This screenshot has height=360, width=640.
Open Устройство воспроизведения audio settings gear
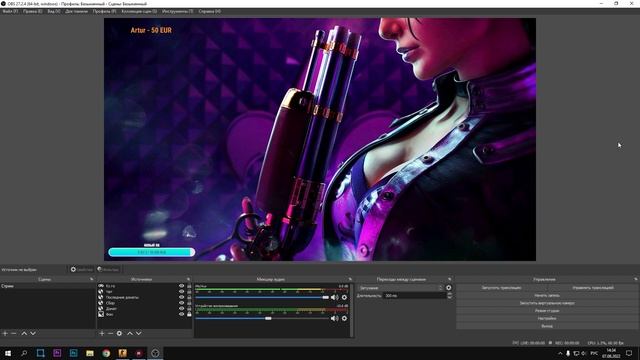344,318
